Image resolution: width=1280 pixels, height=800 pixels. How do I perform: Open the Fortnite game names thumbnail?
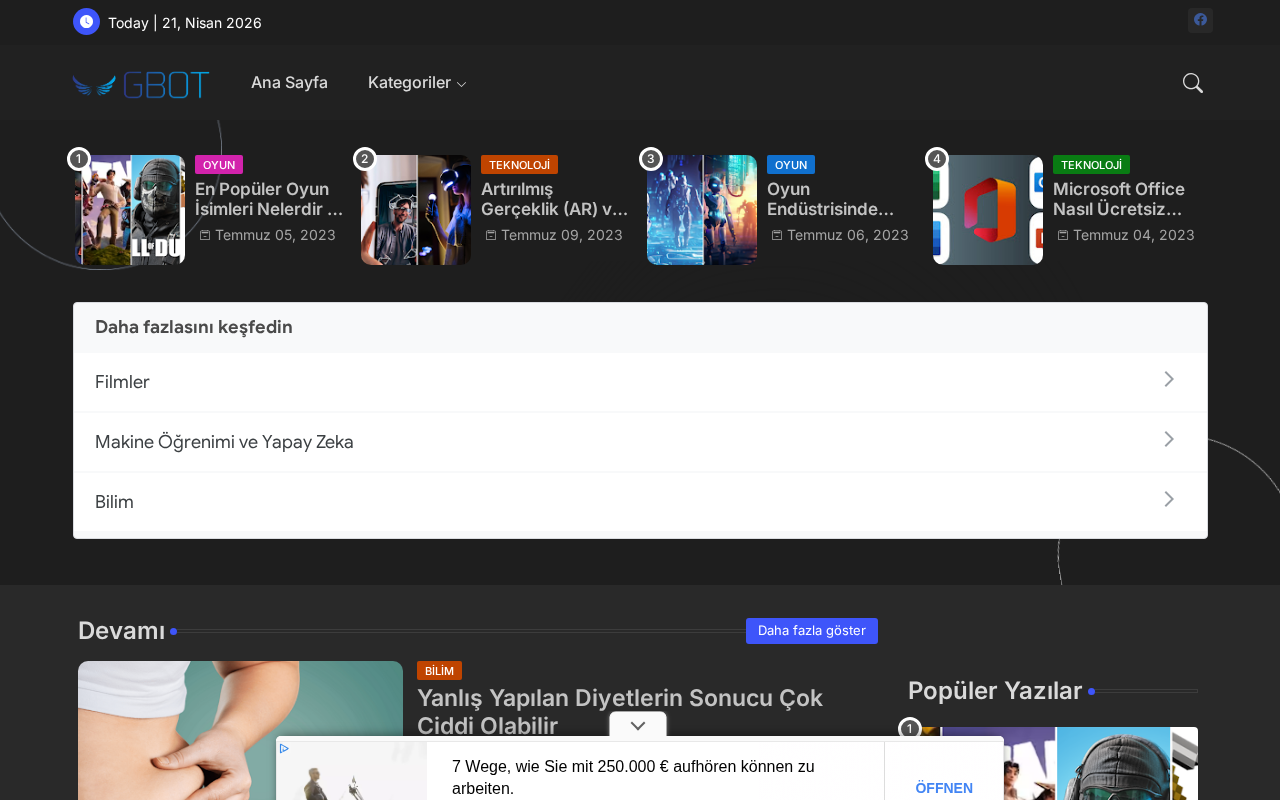pos(130,210)
